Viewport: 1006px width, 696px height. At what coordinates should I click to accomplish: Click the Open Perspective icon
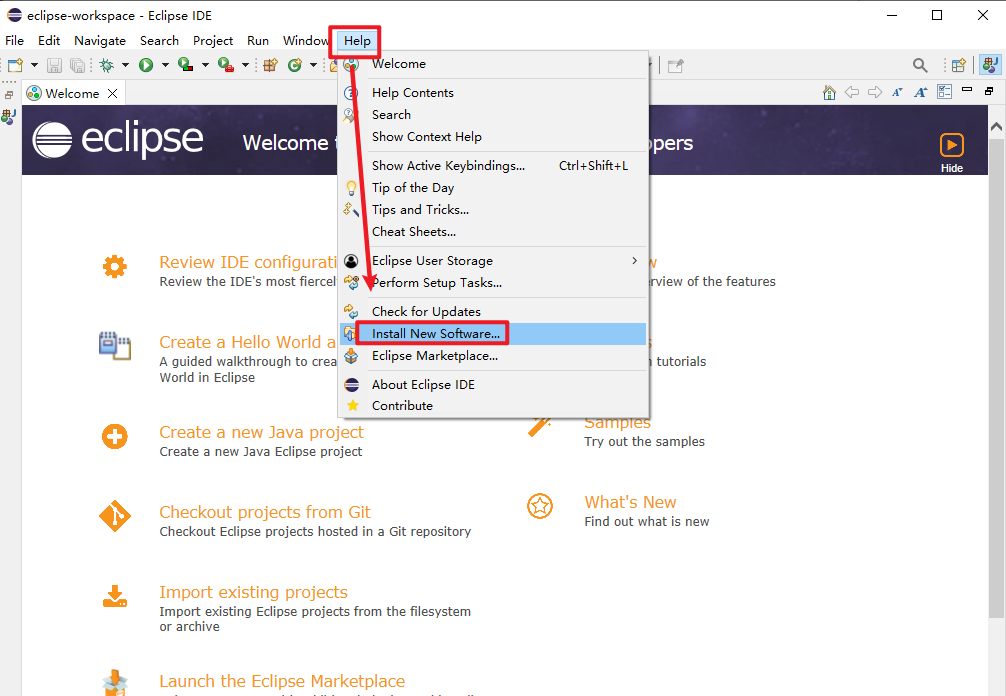tap(958, 65)
